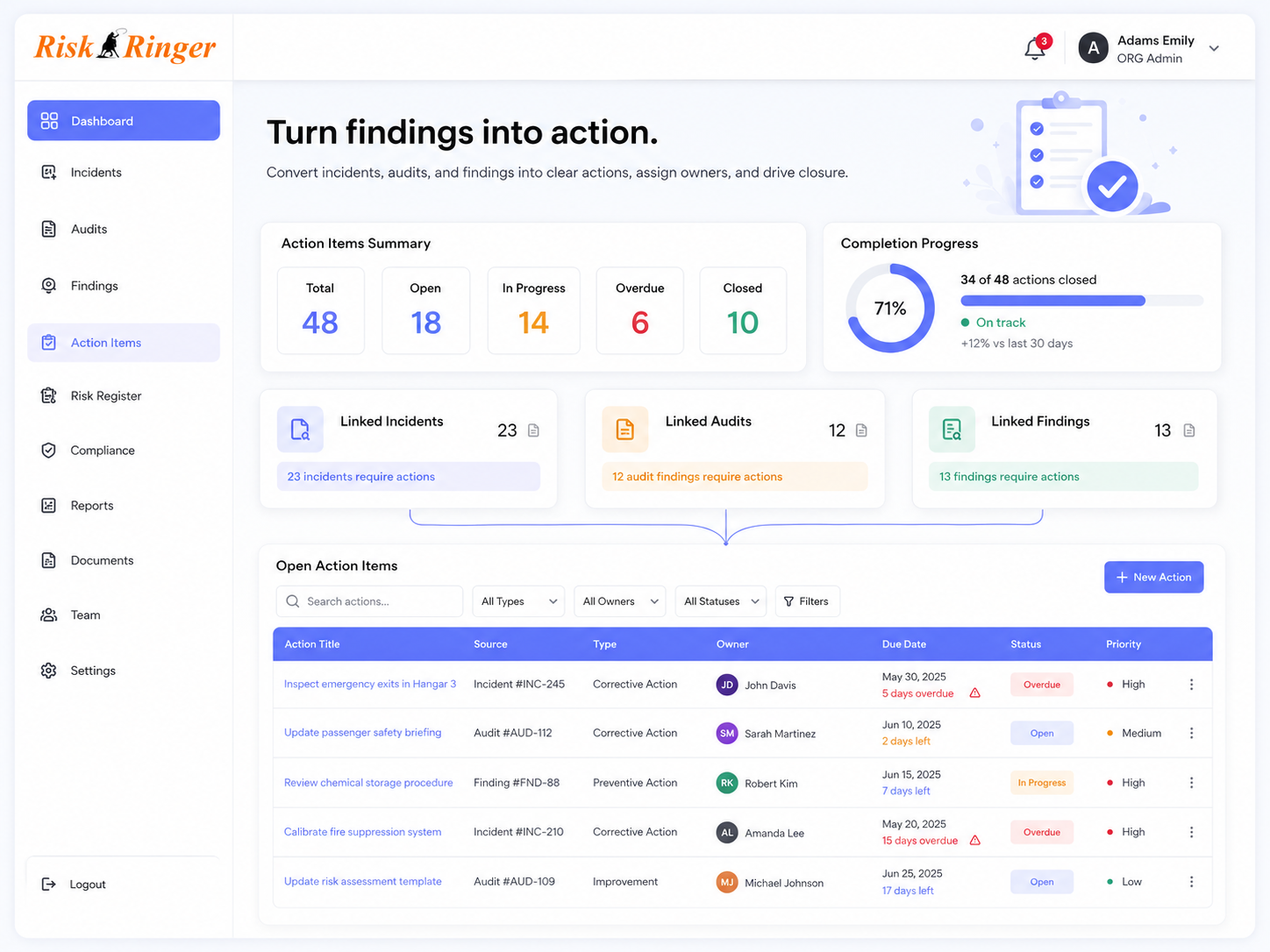Click the Incidents sidebar icon
Viewport: 1270px width, 952px height.
point(49,173)
